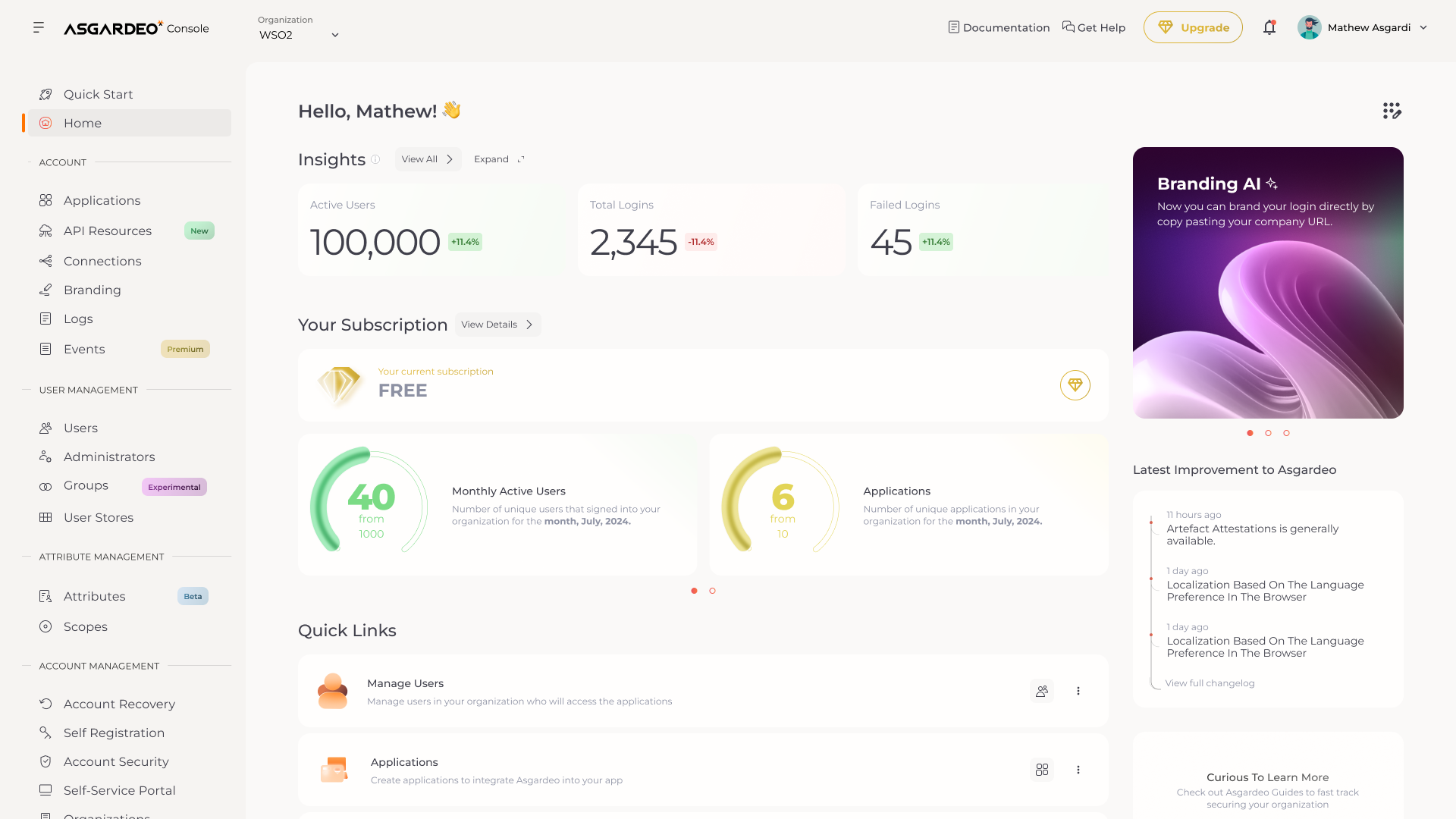Screen dimensions: 1456x819
Task: Click the Experimental badge next to Groups
Action: pos(174,488)
